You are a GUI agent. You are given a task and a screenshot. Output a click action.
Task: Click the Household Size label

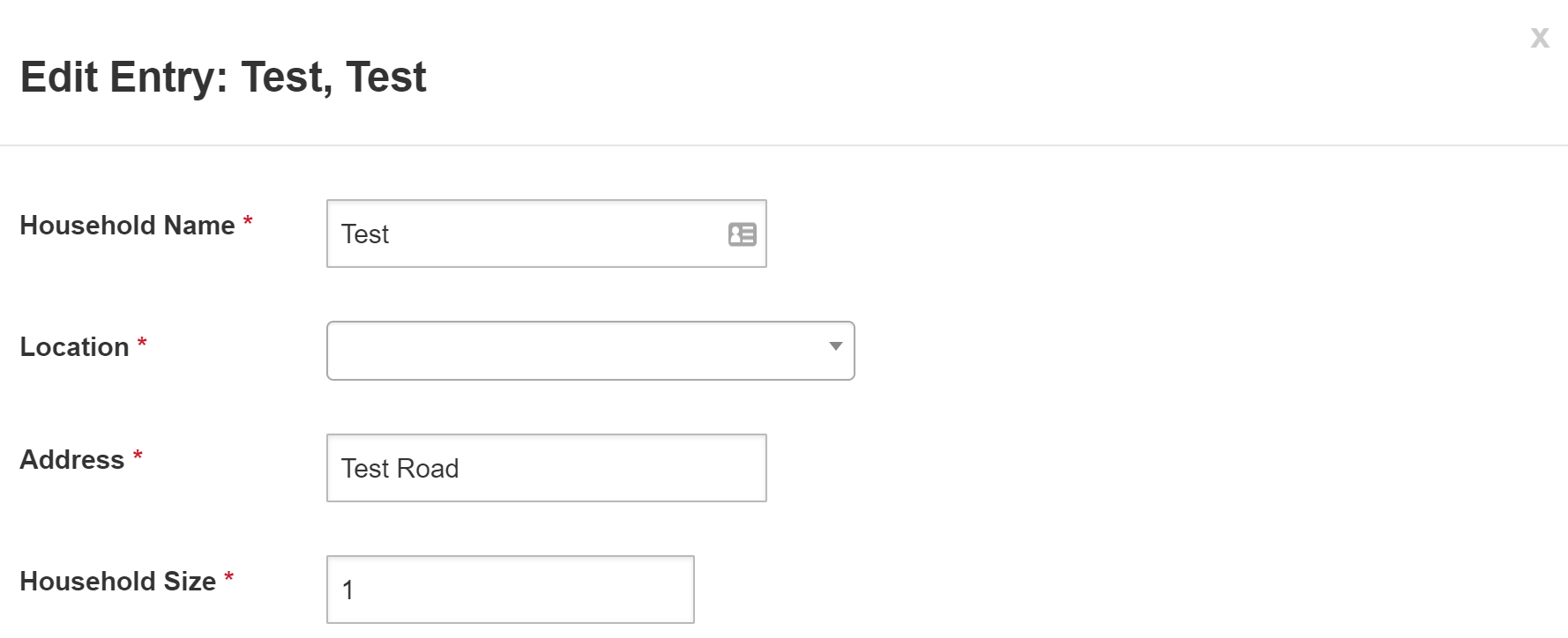coord(117,582)
